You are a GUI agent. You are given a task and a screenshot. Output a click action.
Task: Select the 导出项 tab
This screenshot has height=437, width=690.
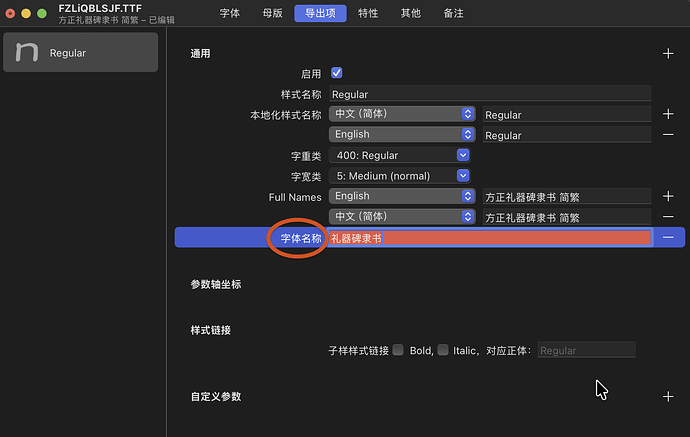320,13
